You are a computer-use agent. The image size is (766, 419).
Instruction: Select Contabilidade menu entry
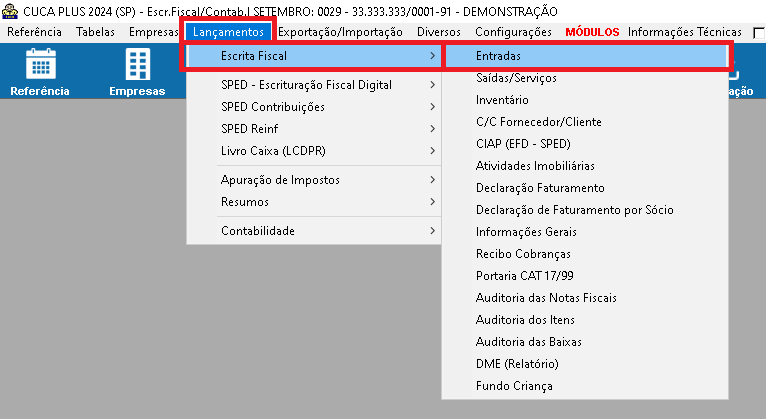pos(314,231)
